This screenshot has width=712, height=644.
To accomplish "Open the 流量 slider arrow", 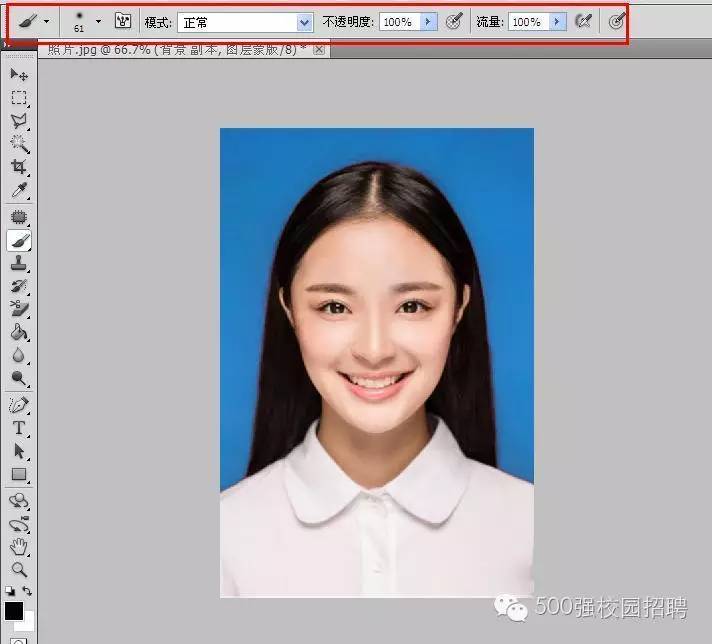I will [x=557, y=22].
